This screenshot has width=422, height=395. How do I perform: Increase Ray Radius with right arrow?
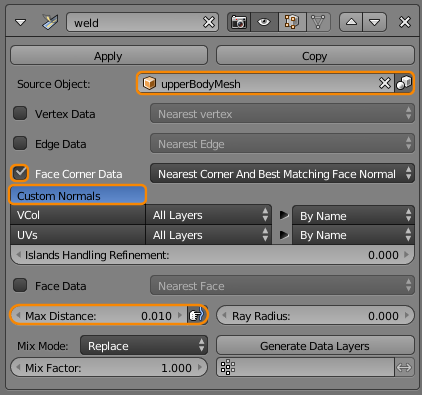tap(407, 315)
